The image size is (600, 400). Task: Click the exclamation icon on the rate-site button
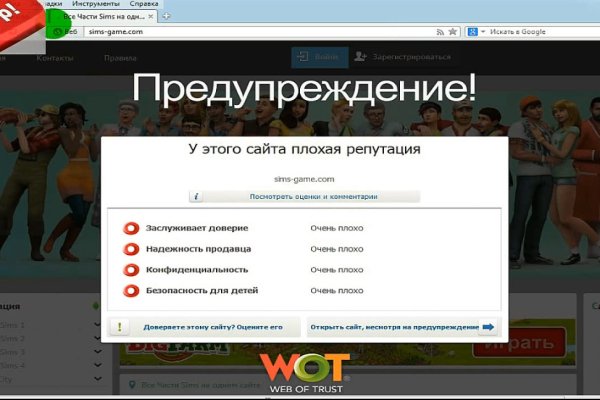pos(120,327)
